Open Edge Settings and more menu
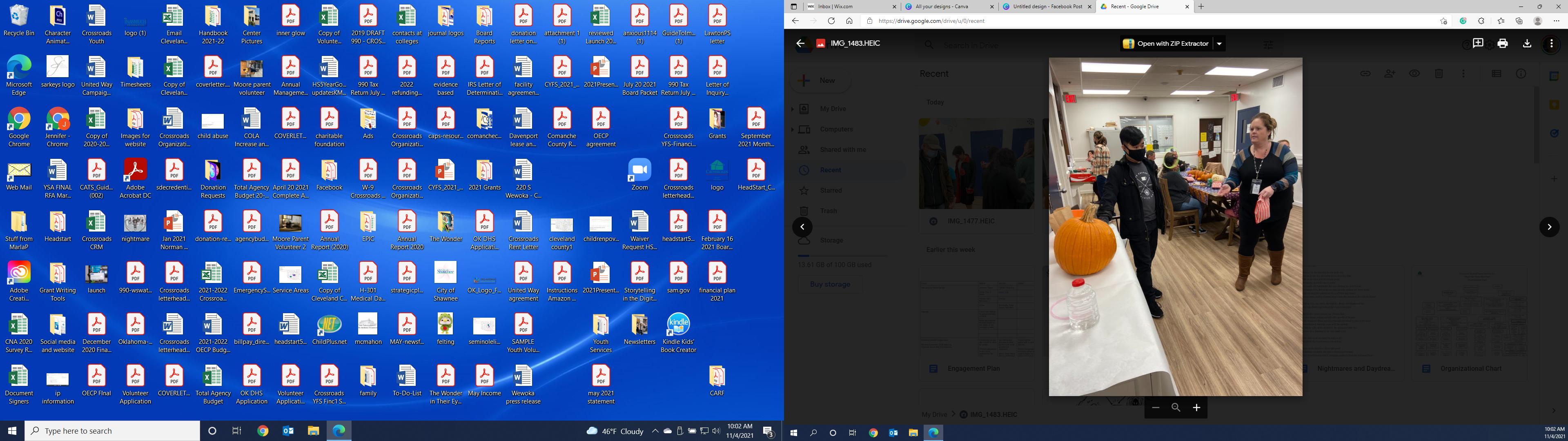This screenshot has height=441, width=1568. pyautogui.click(x=1557, y=21)
